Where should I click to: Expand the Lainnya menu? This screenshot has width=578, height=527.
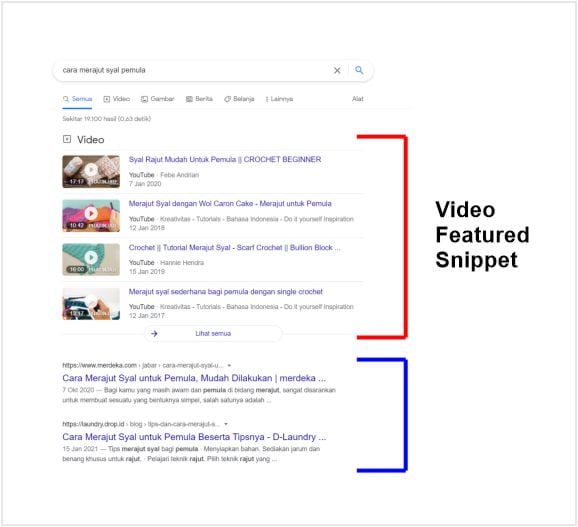[279, 99]
